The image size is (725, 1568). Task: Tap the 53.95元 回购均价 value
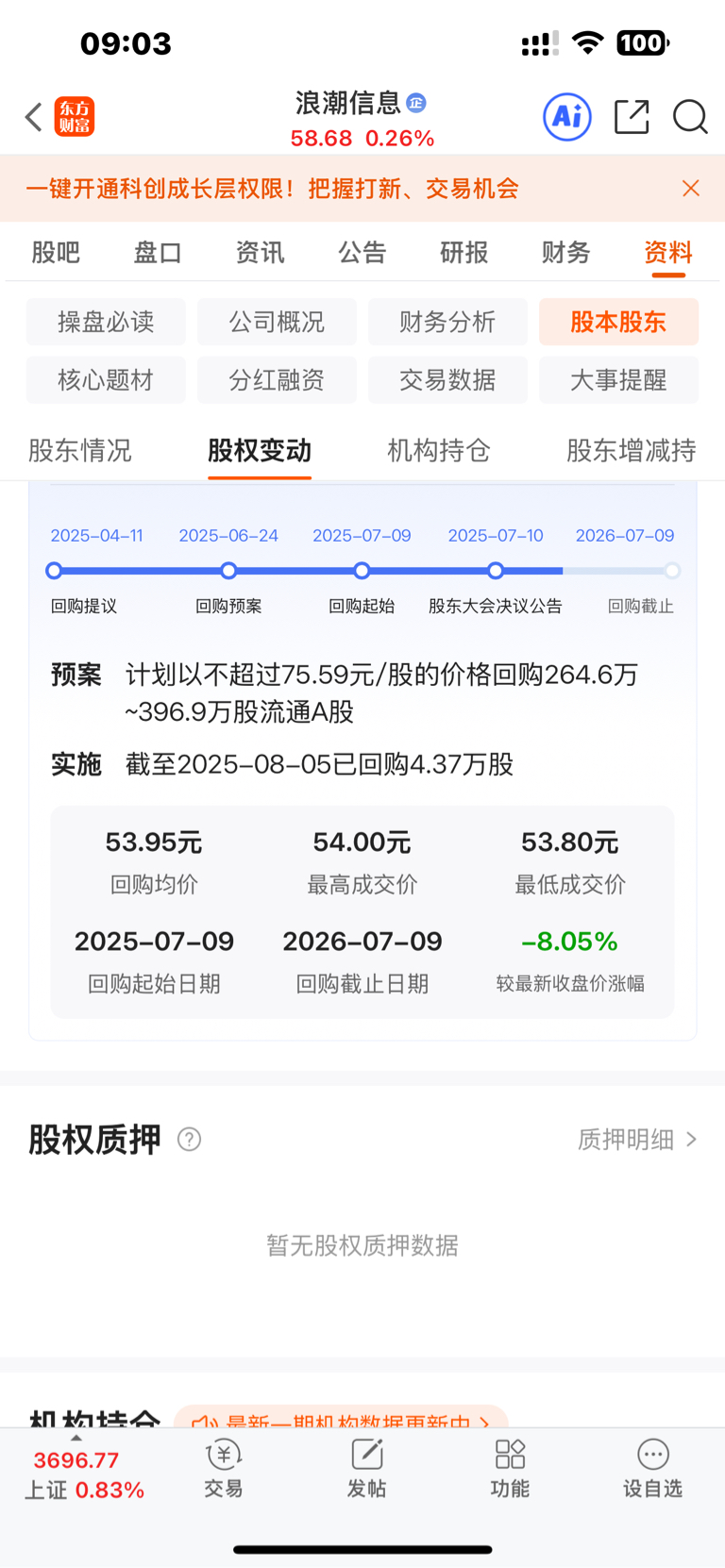coord(154,842)
